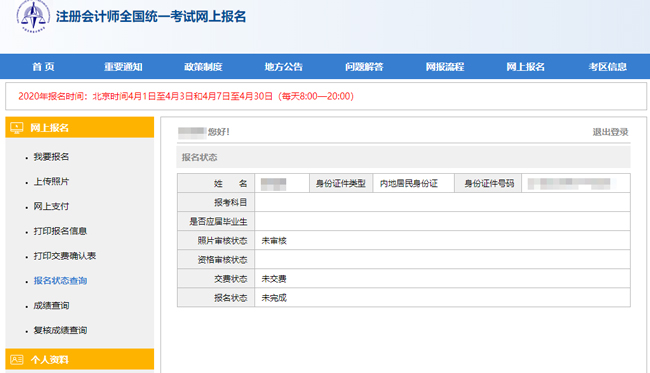Click the site title 注册会计师全国统一考试网上报名
650x373 pixels.
point(151,17)
